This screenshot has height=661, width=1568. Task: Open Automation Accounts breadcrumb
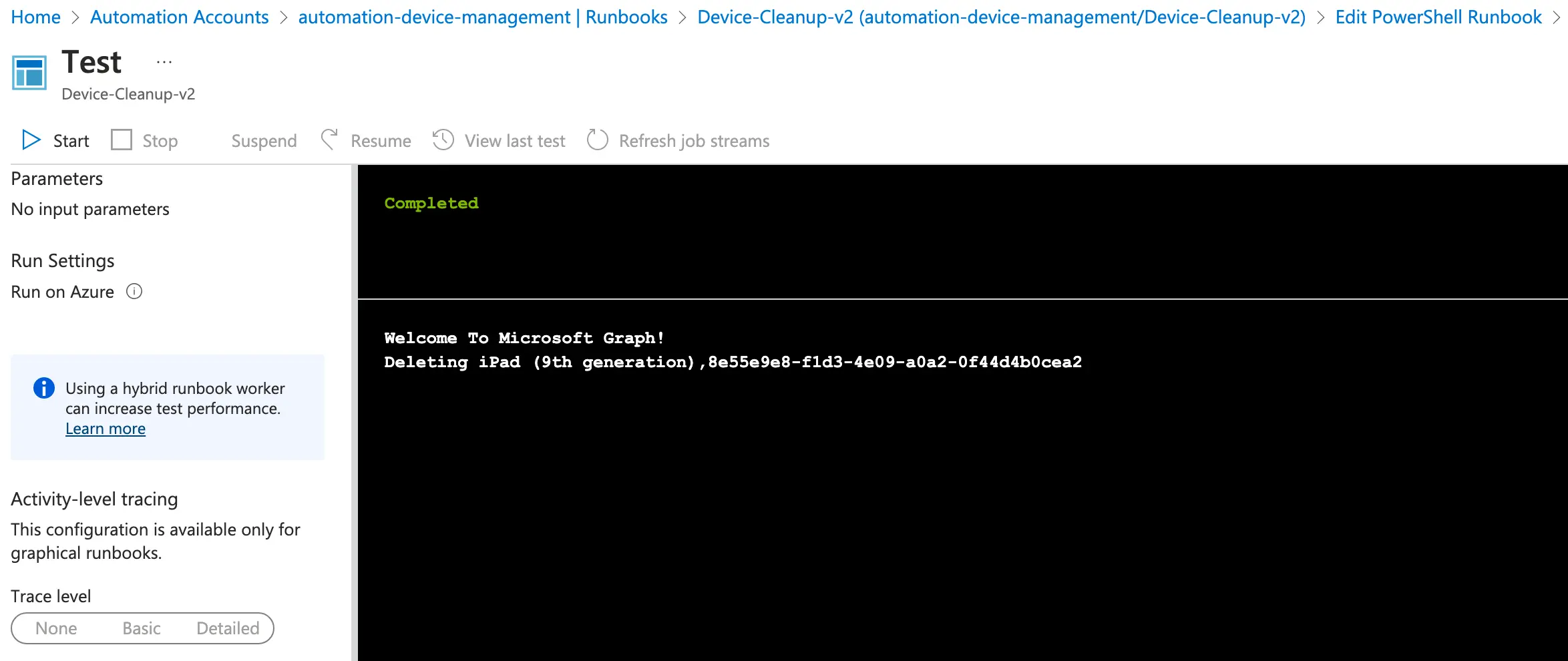coord(179,17)
